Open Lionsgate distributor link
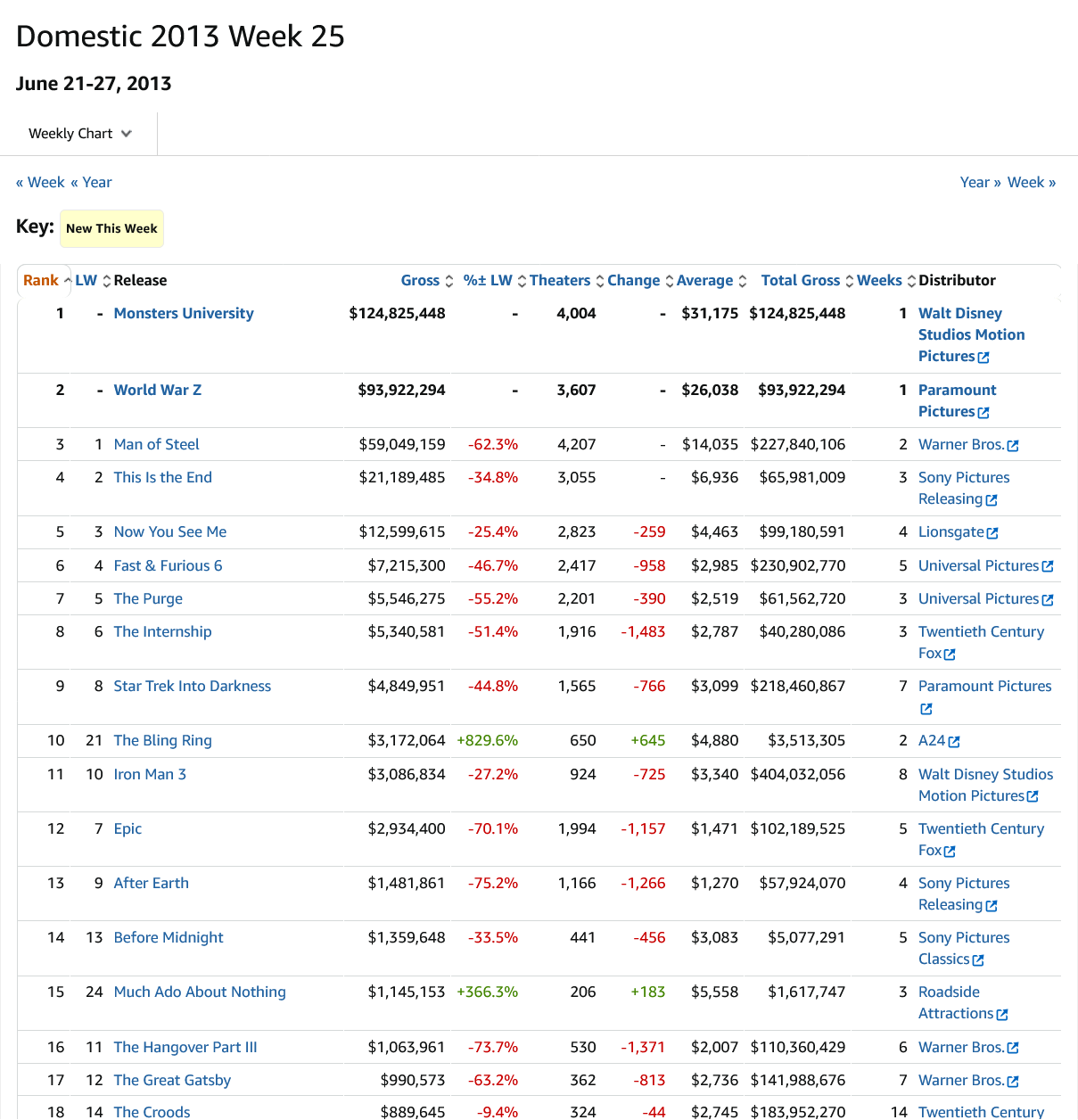This screenshot has width=1078, height=1120. click(951, 531)
